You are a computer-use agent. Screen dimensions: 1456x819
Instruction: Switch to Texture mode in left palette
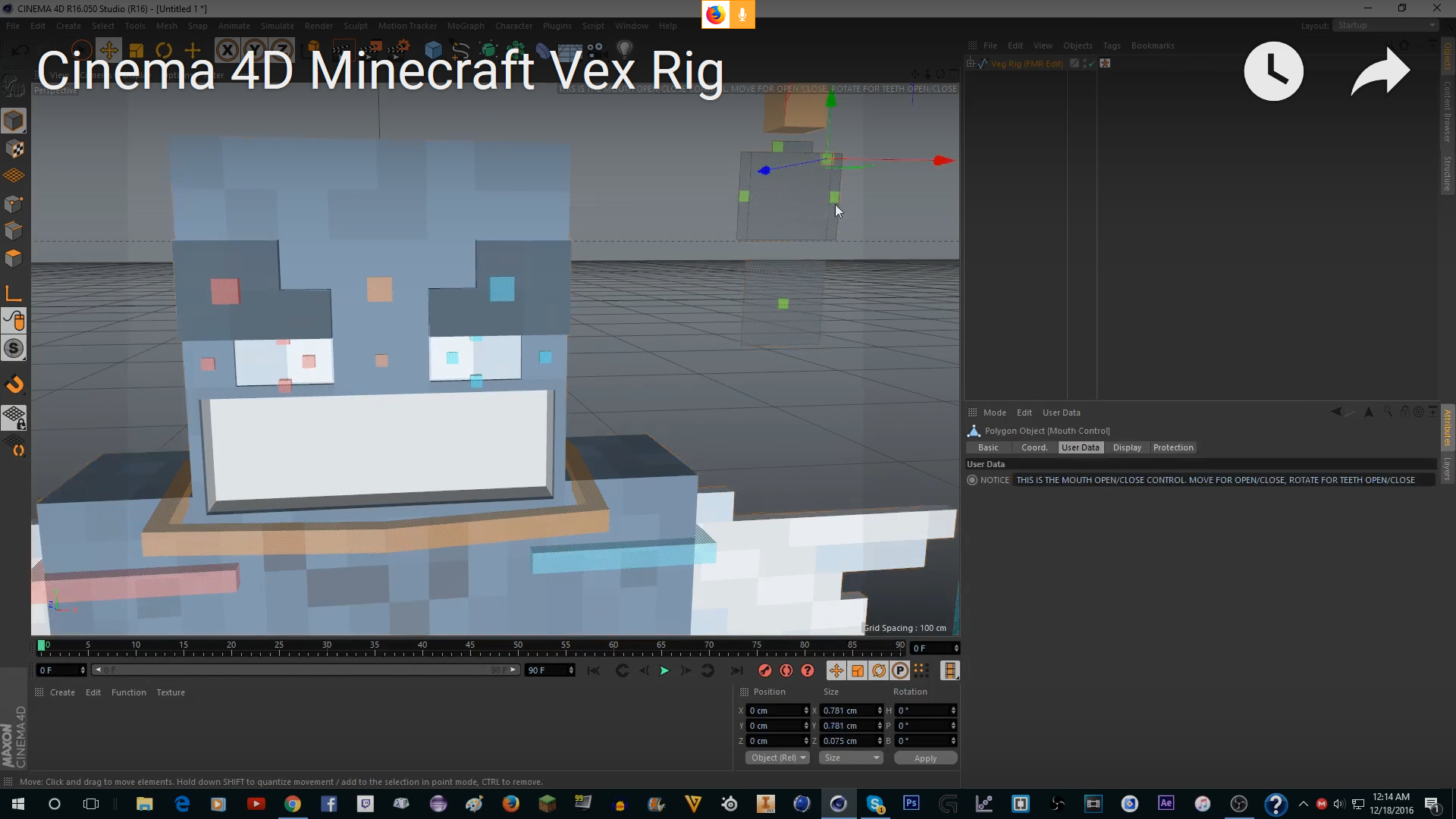point(14,149)
